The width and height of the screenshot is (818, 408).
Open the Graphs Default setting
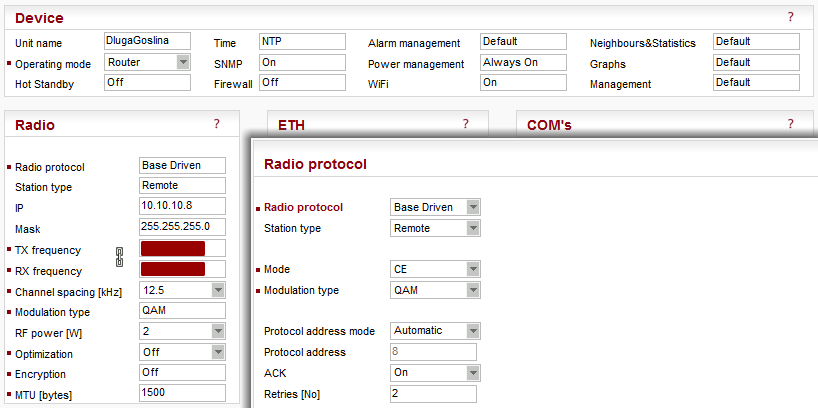coord(756,62)
